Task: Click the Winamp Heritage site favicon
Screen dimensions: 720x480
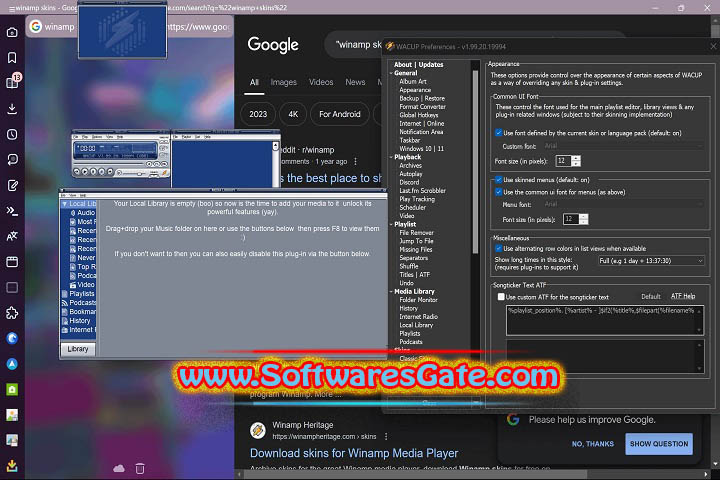Action: [258, 430]
